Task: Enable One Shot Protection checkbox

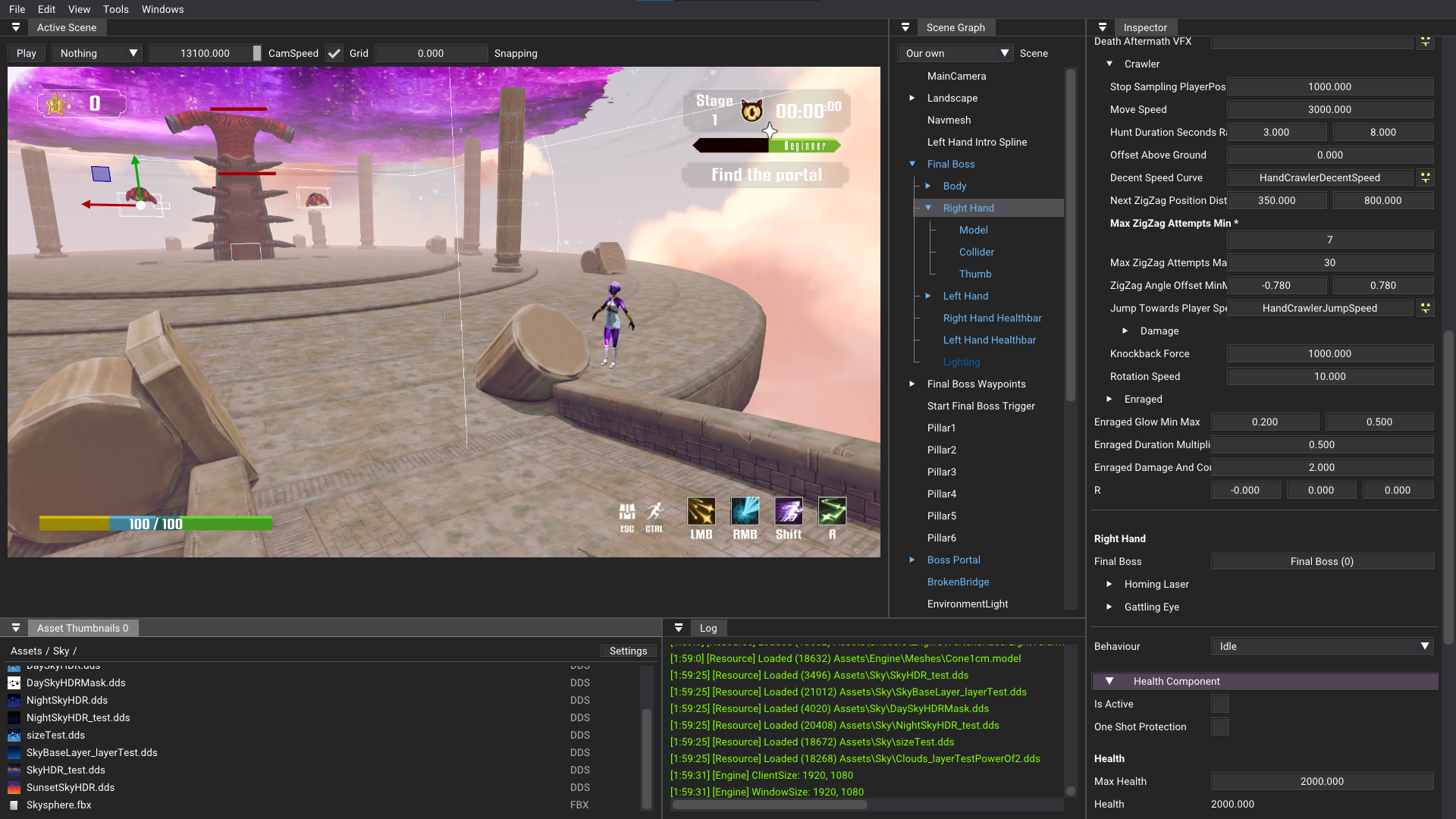Action: coord(1219,726)
